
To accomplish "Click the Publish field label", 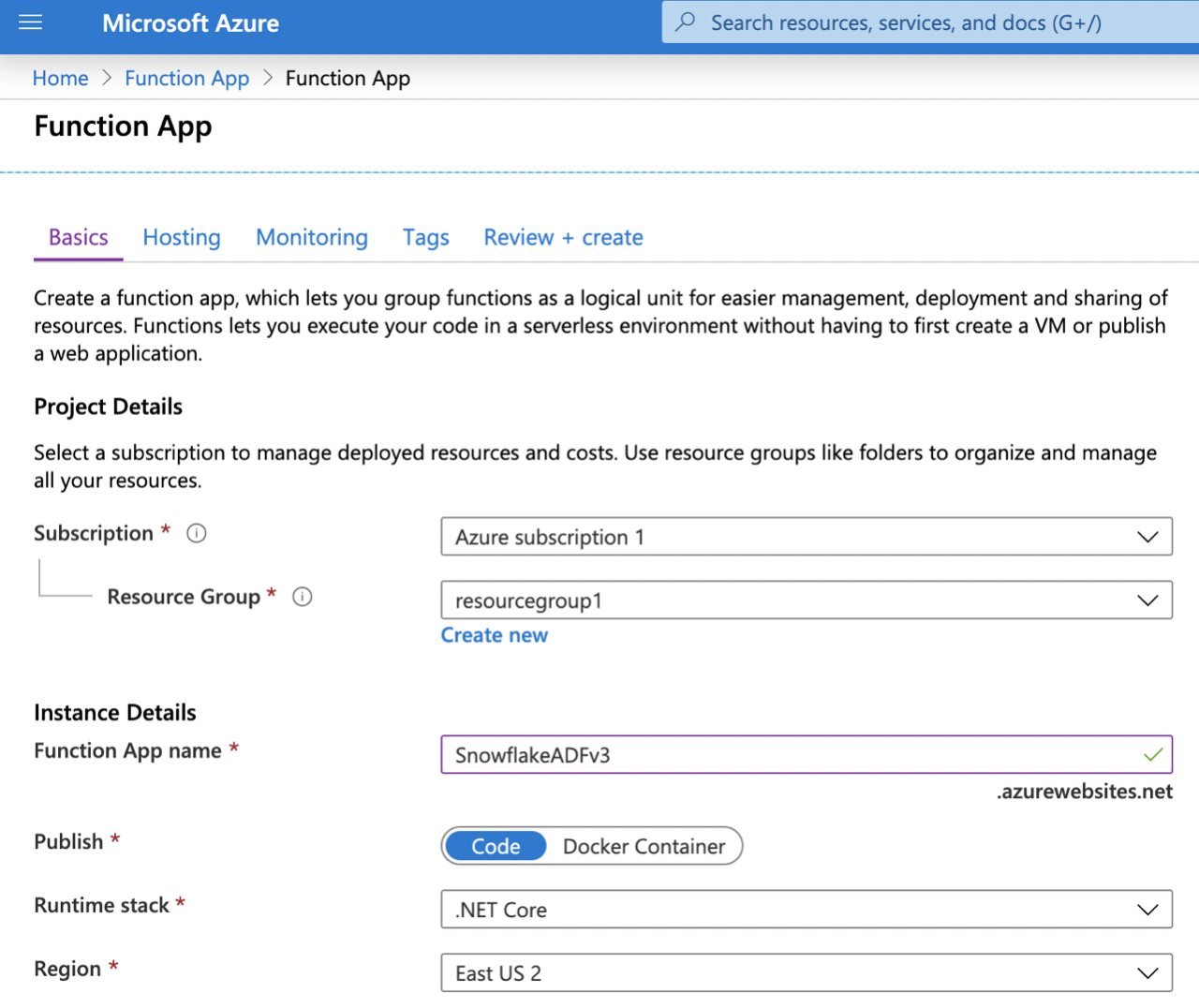I will 68,841.
